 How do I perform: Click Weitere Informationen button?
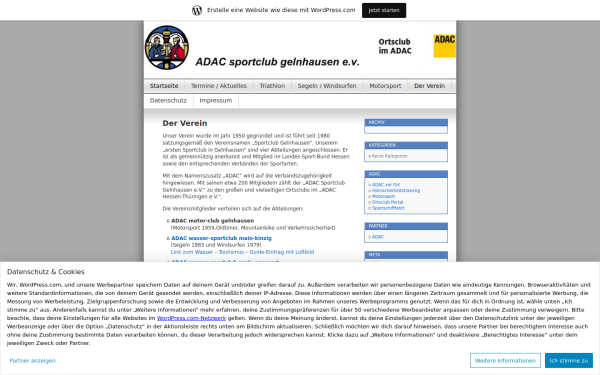505,360
